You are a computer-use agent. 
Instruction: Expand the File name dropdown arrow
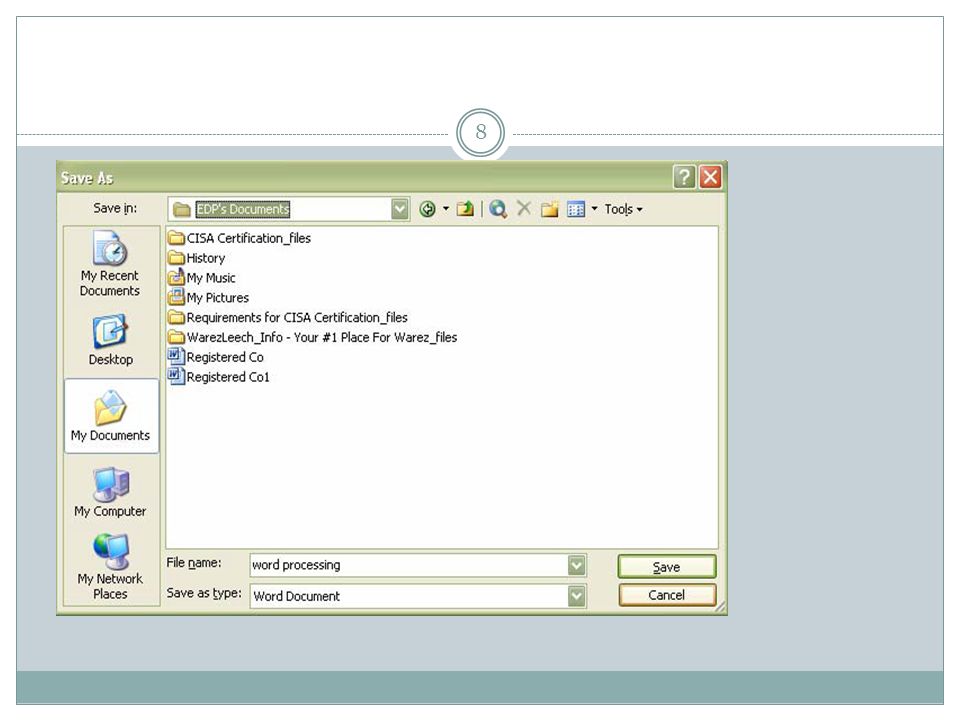pyautogui.click(x=577, y=565)
